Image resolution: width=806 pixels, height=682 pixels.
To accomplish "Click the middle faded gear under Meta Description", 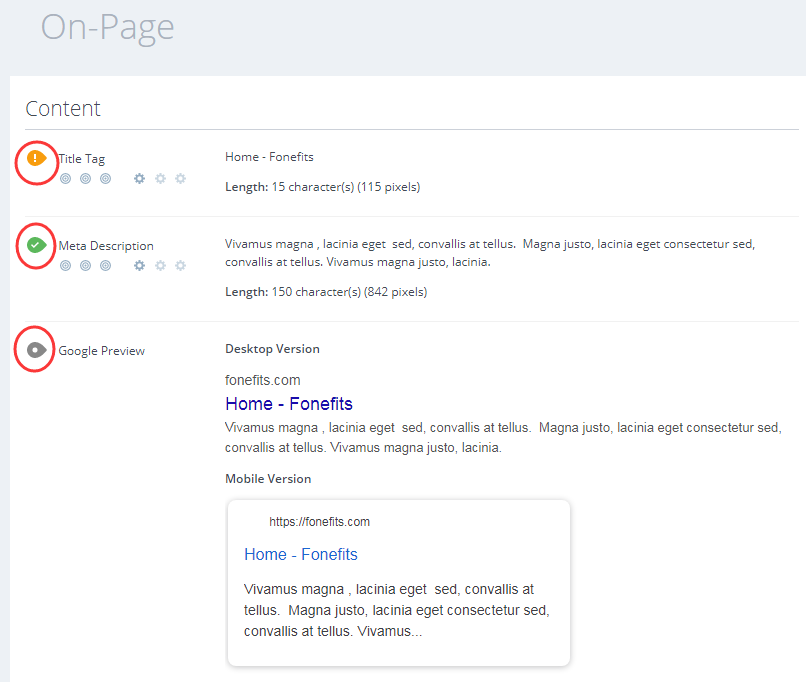I will [x=160, y=266].
